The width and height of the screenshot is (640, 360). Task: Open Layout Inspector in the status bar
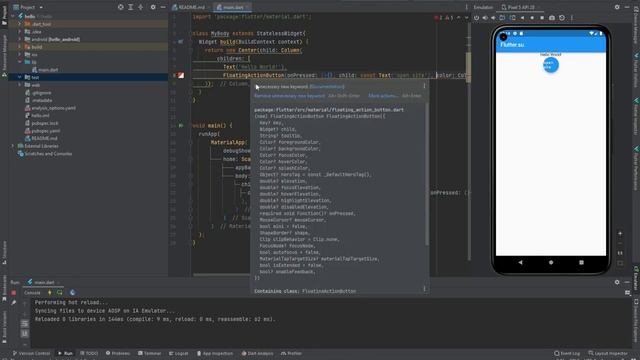click(x=608, y=353)
